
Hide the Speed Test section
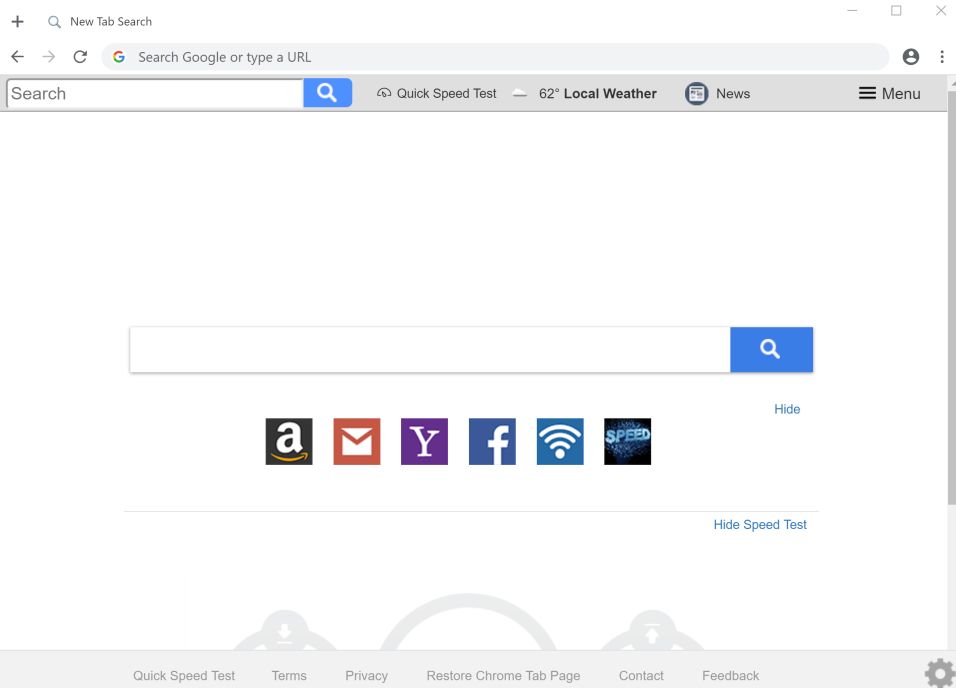[760, 524]
